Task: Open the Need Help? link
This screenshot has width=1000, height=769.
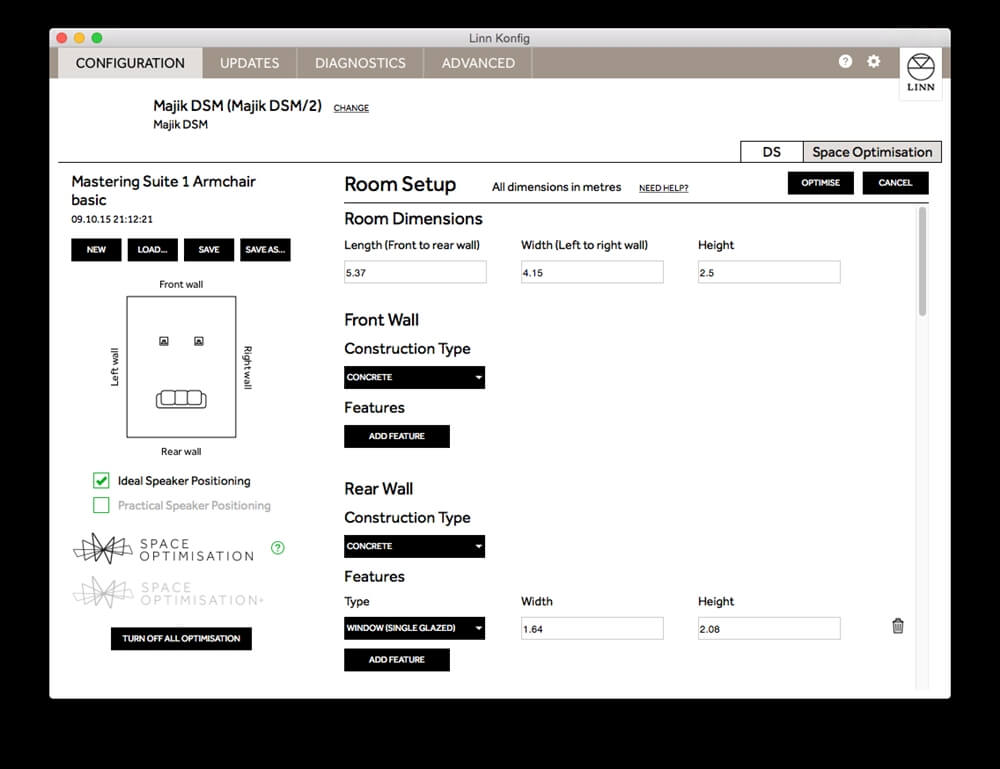Action: point(663,188)
